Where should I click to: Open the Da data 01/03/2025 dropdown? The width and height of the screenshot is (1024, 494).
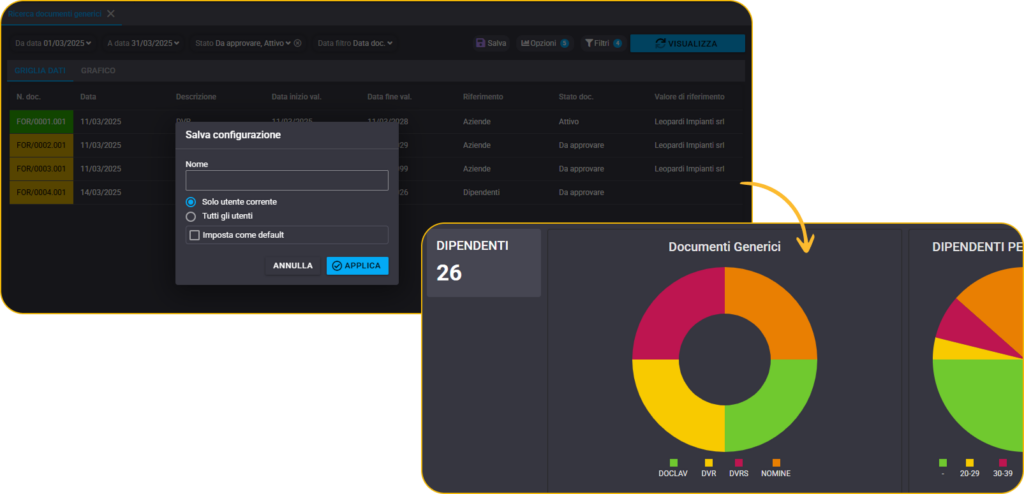(53, 43)
